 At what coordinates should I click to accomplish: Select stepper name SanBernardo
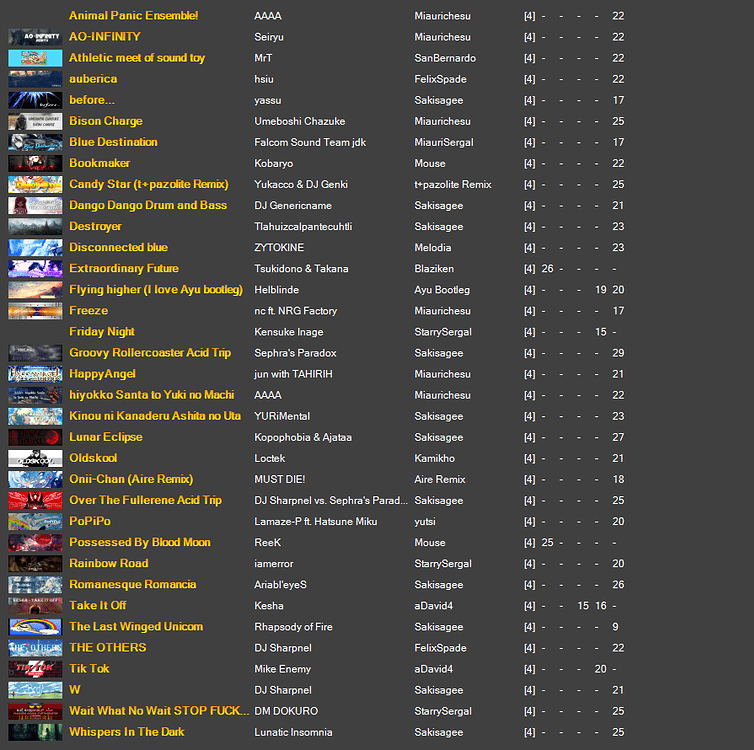click(445, 59)
